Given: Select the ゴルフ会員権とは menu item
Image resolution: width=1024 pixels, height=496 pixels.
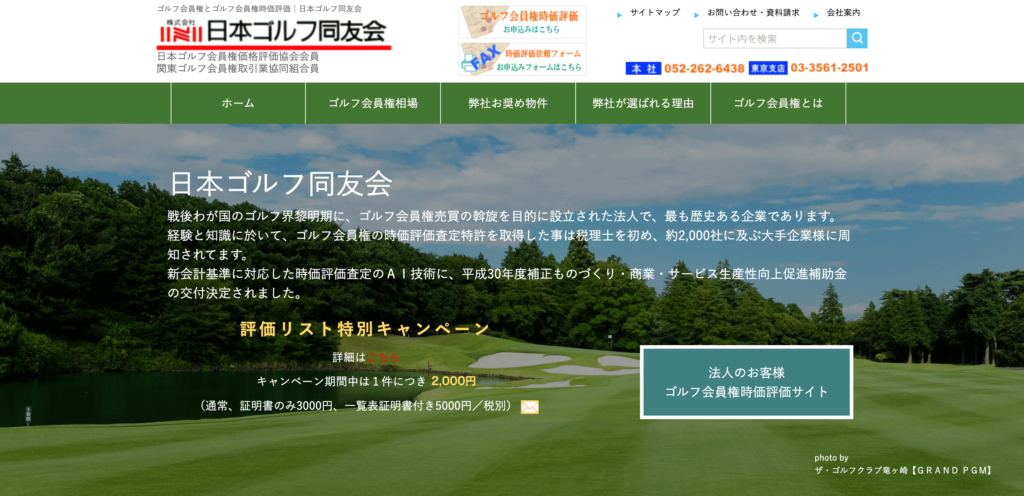Looking at the screenshot, I should (x=778, y=103).
